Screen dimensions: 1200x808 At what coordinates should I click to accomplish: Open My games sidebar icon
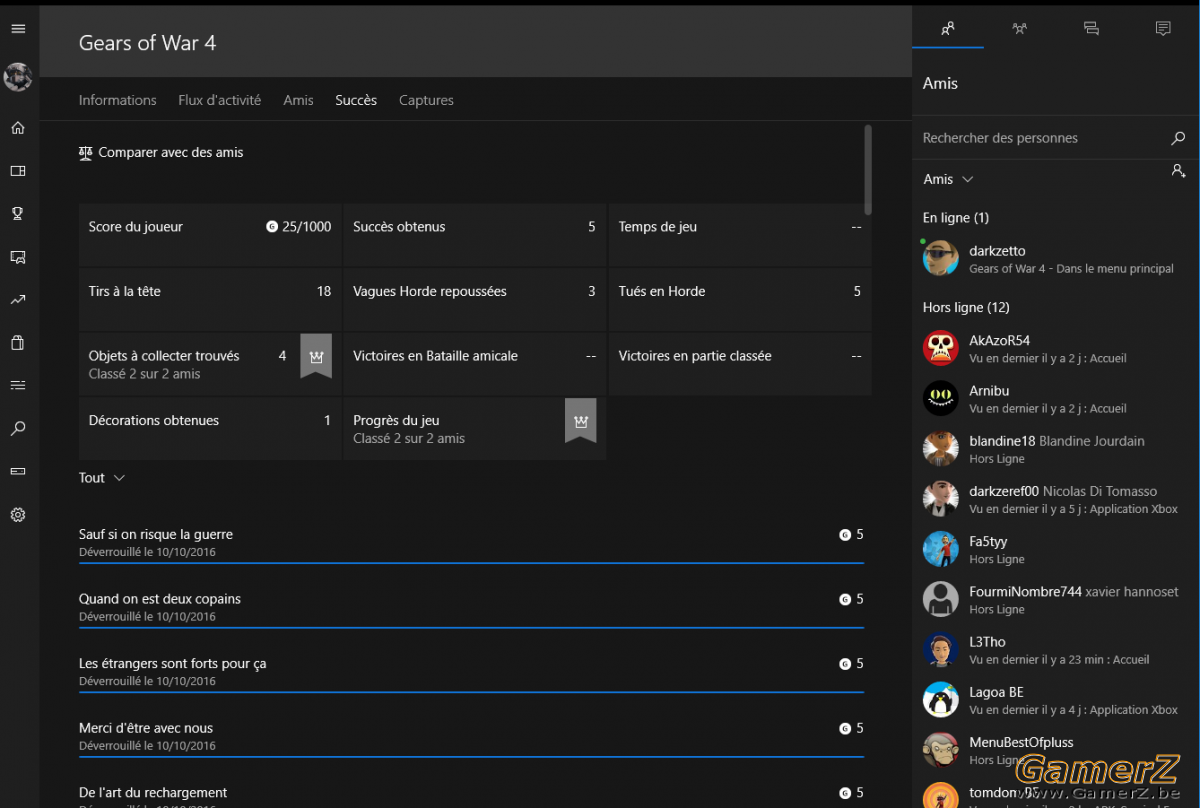pyautogui.click(x=18, y=171)
